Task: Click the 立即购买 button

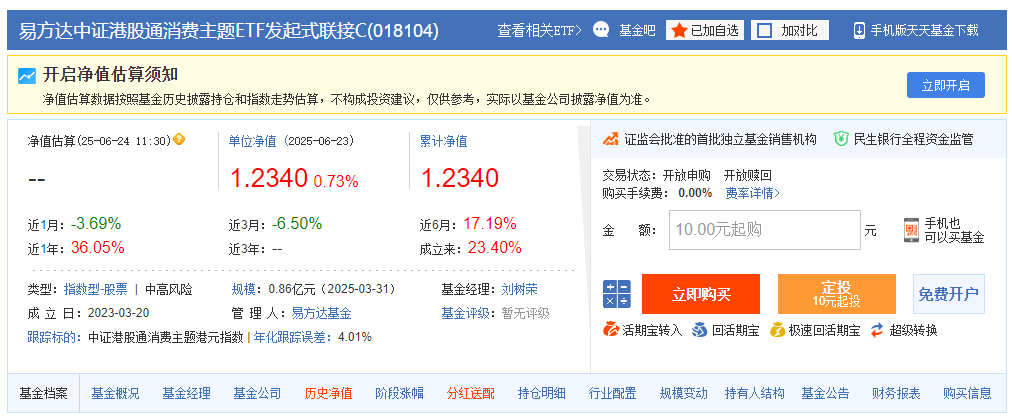Action: [701, 294]
